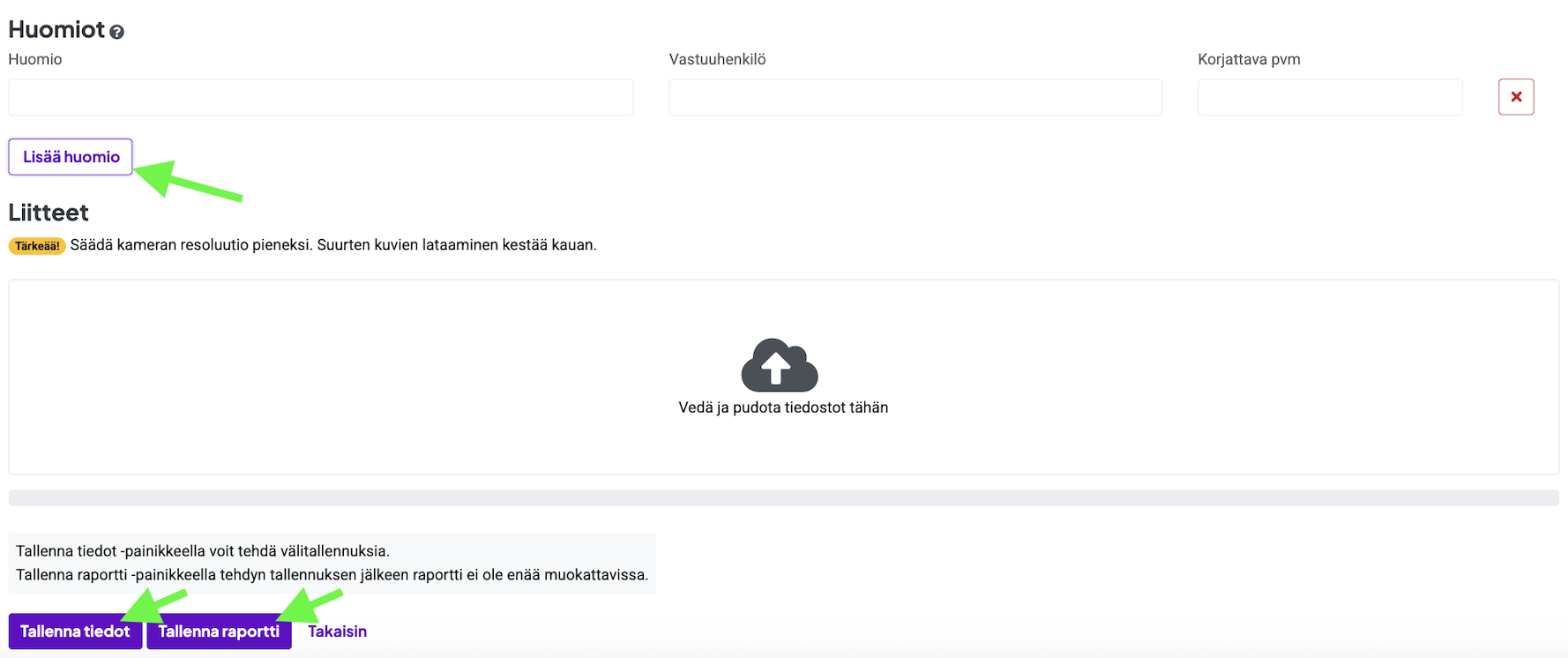Remove the huomio row with red X

[1515, 97]
